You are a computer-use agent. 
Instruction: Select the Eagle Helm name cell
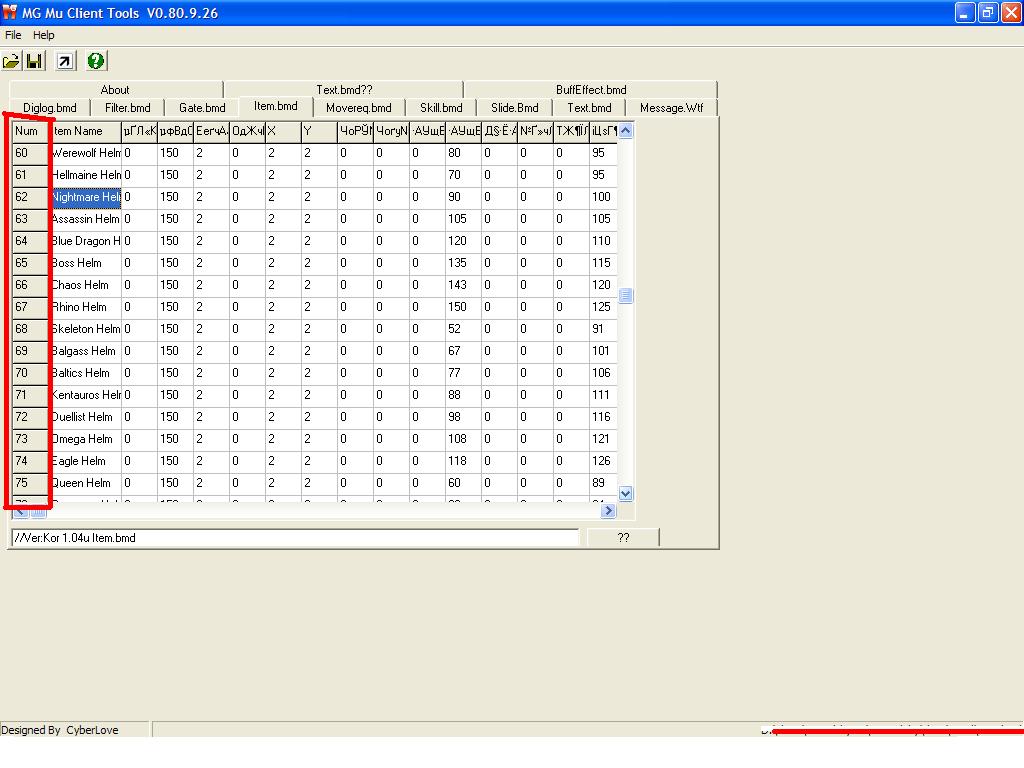point(86,461)
